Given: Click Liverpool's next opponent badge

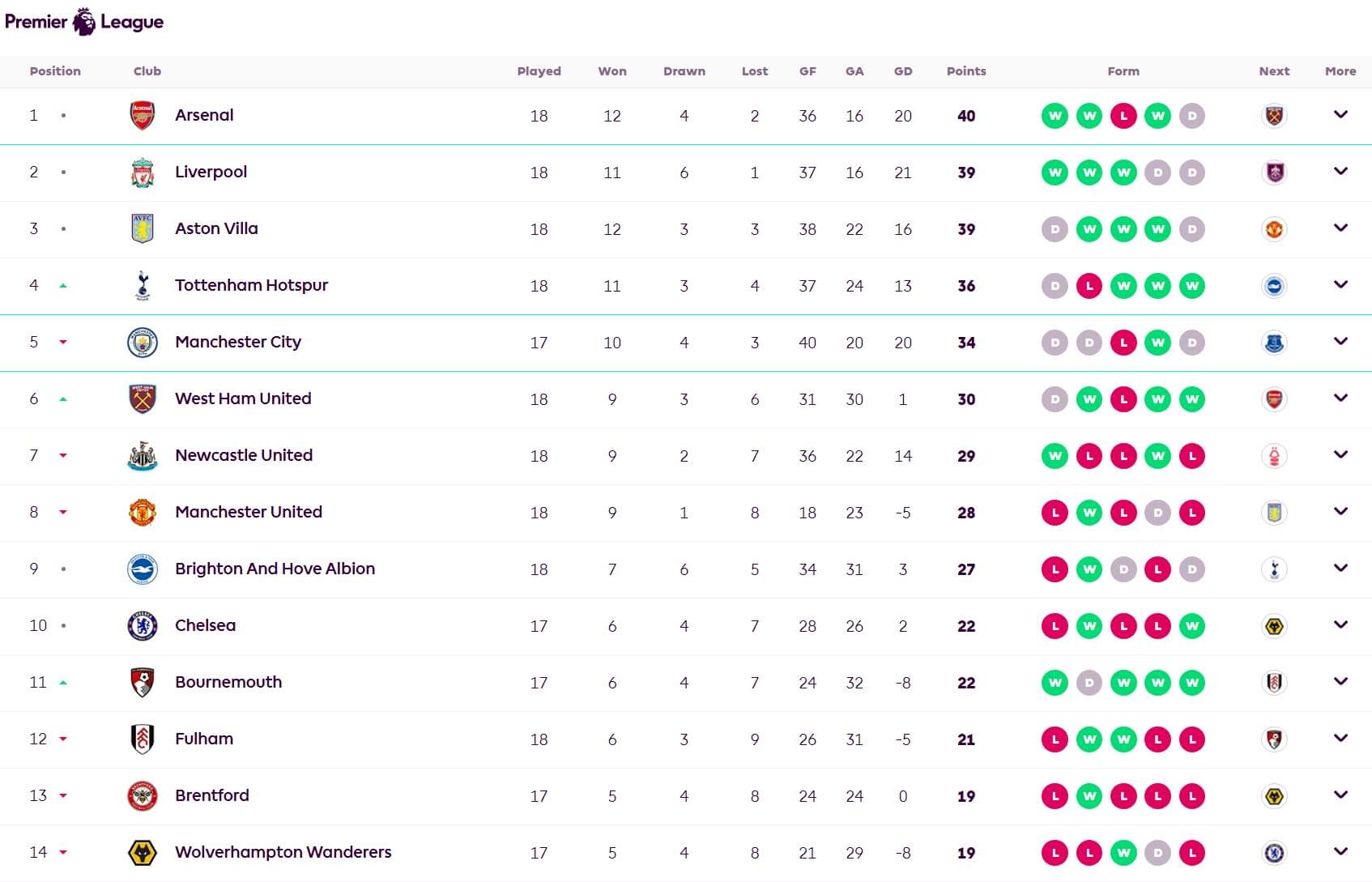Looking at the screenshot, I should coord(1274,173).
